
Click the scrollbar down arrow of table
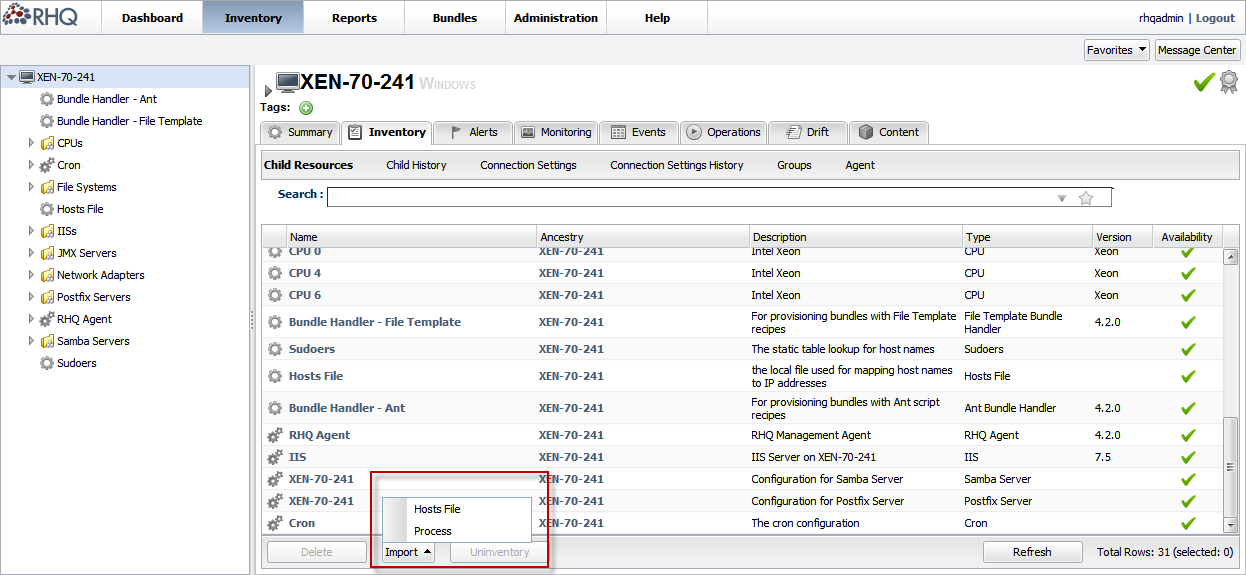(1231, 525)
